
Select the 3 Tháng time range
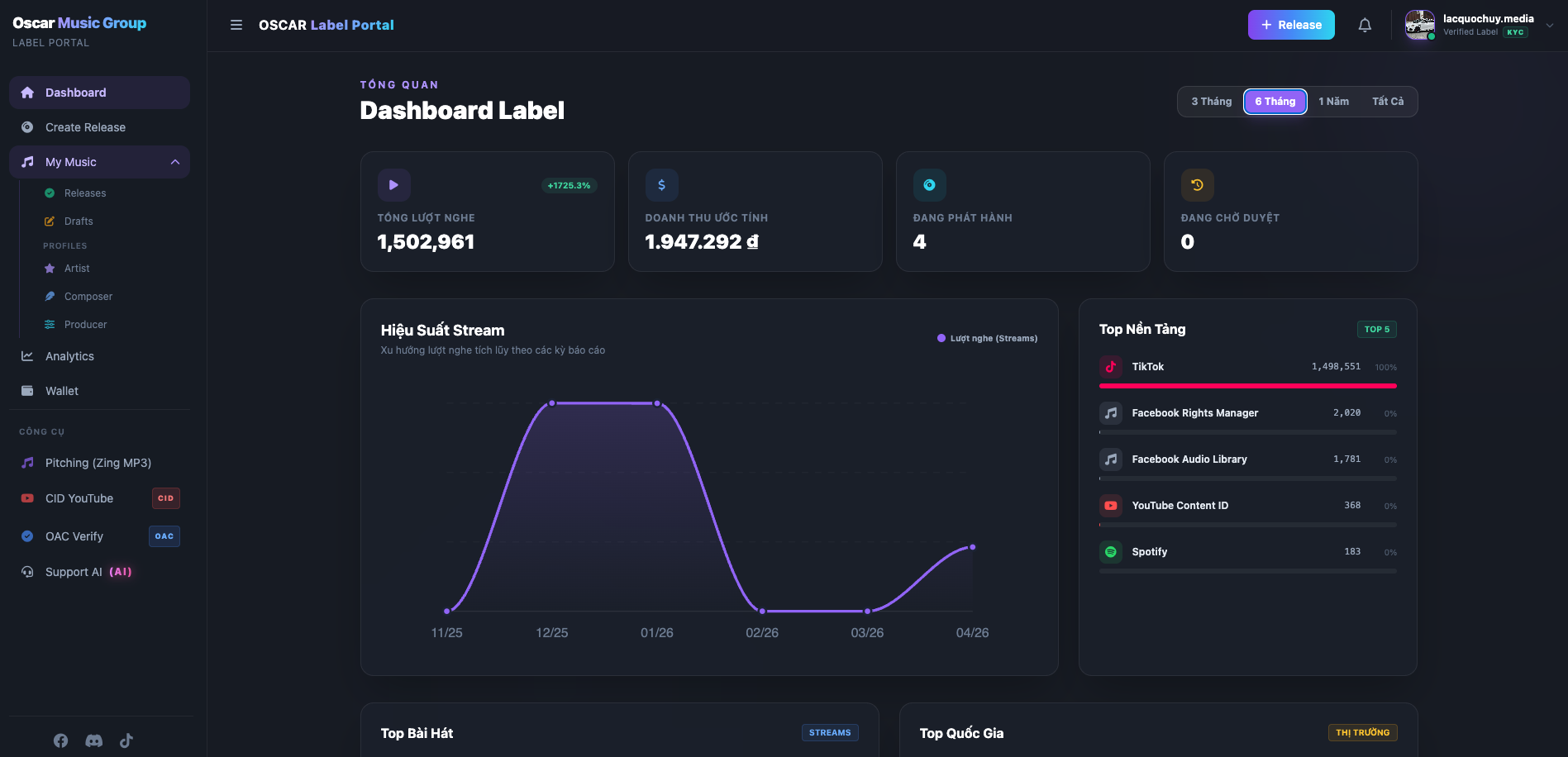[1211, 102]
